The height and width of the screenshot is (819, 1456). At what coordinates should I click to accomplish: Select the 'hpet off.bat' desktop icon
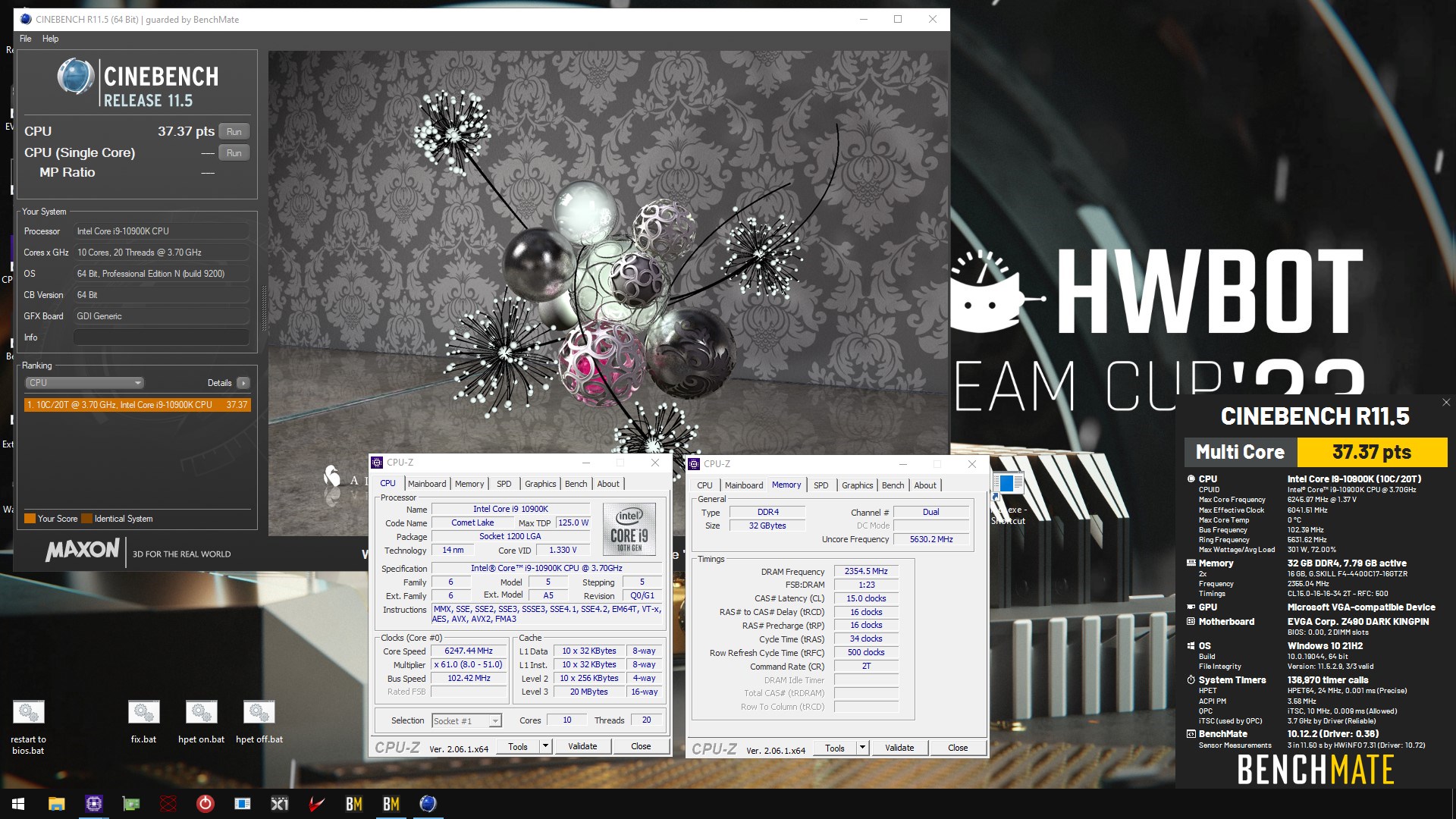259,721
